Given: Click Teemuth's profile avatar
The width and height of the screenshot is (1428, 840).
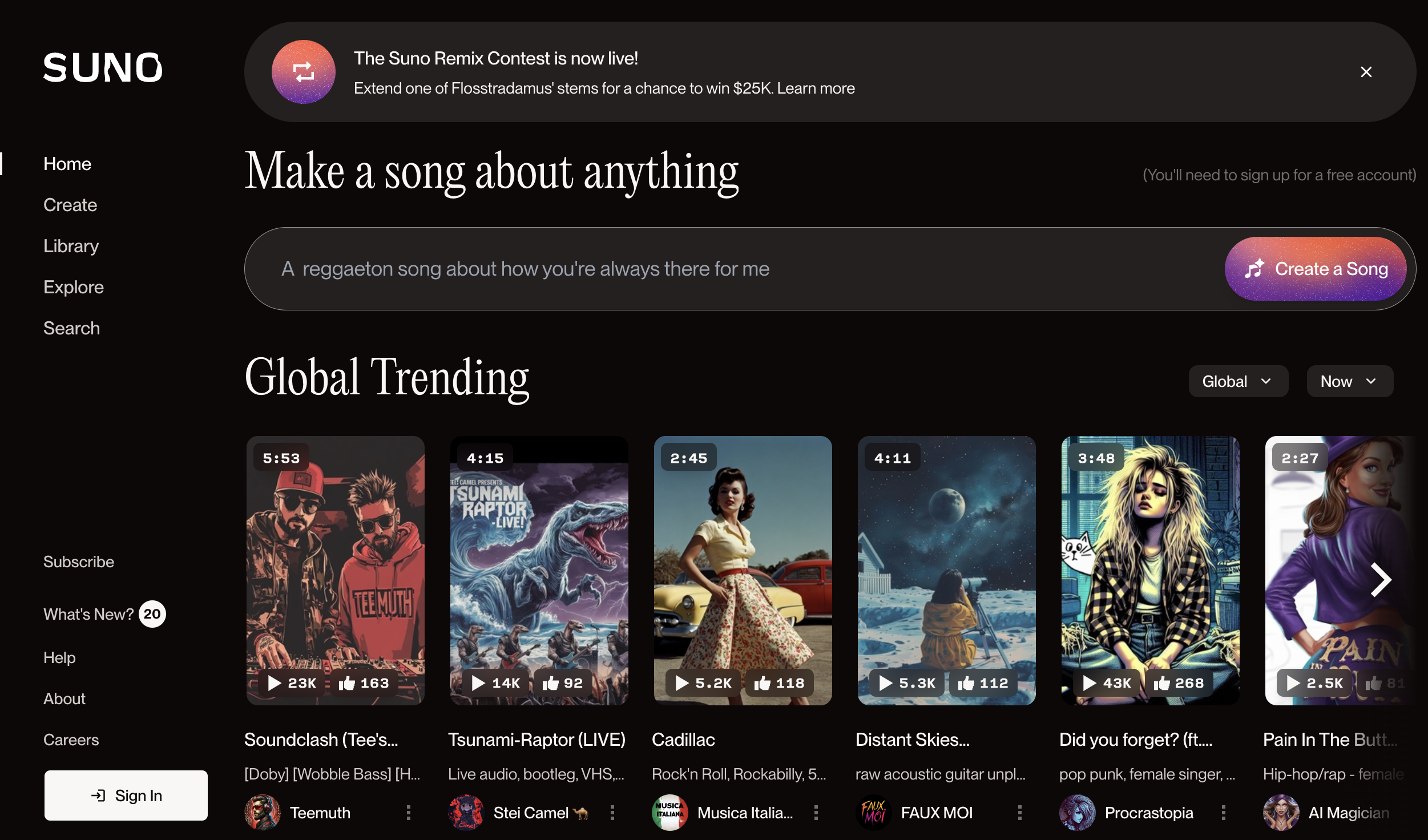Looking at the screenshot, I should 263,813.
